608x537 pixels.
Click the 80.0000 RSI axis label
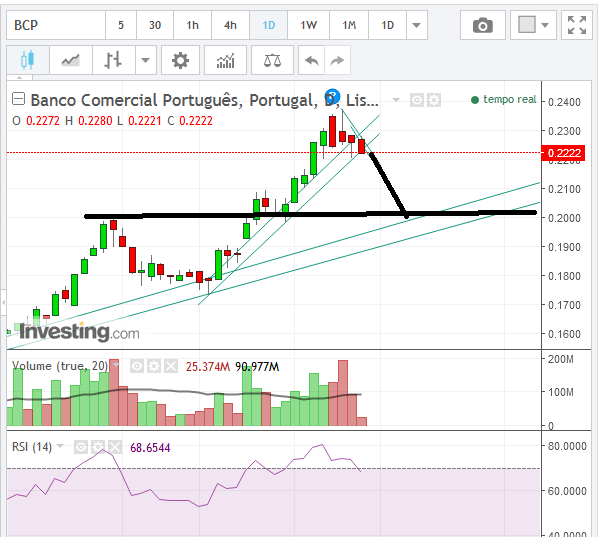tap(567, 446)
